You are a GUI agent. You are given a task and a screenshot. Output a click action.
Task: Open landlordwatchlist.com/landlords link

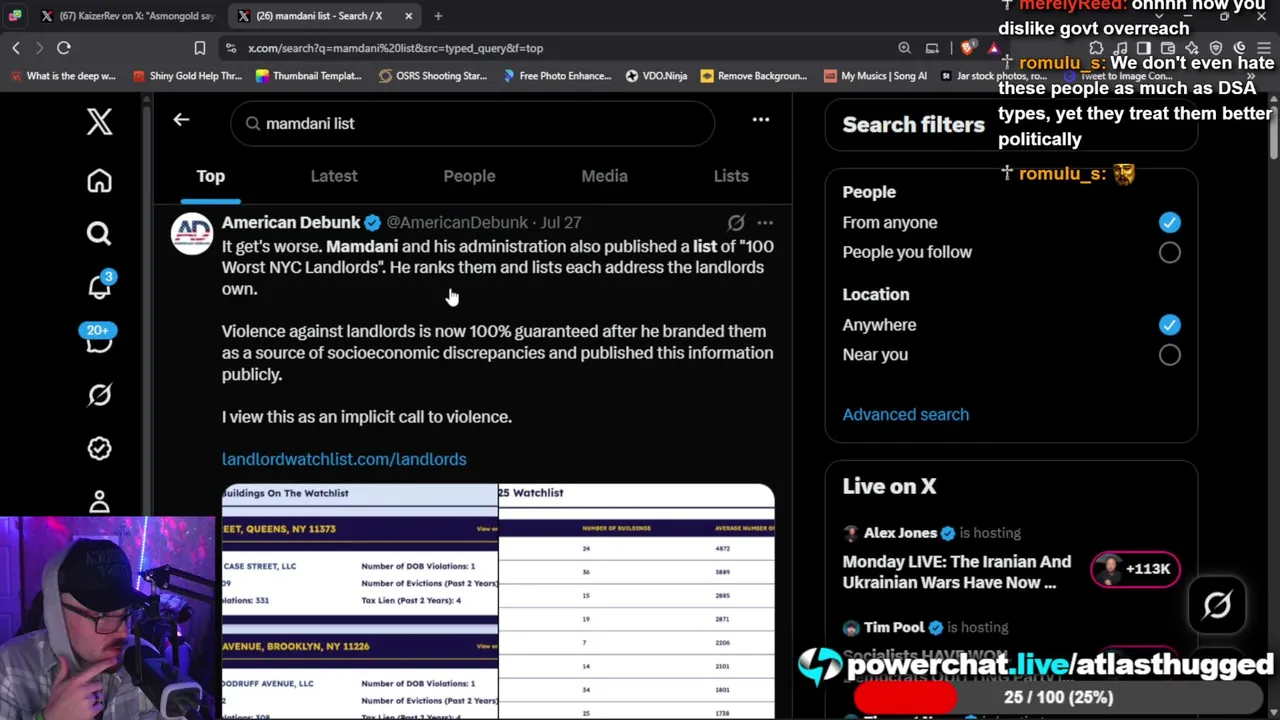pyautogui.click(x=344, y=459)
